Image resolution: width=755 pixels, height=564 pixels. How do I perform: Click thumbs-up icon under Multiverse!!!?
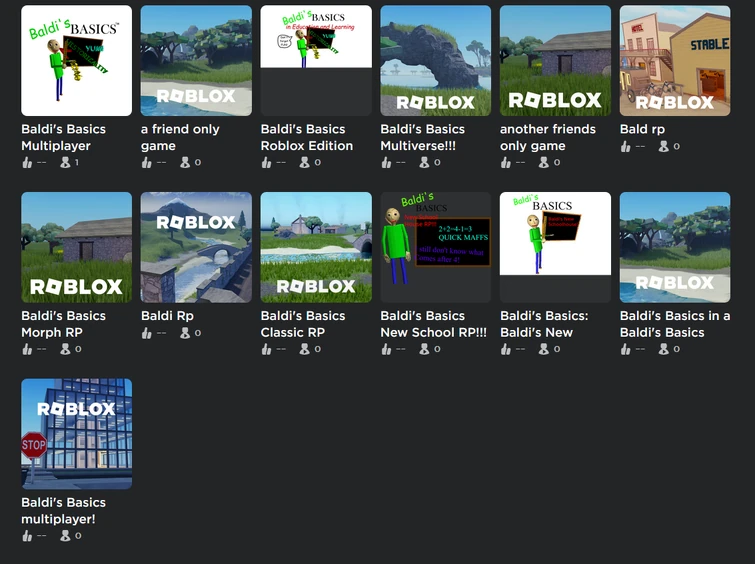click(386, 163)
